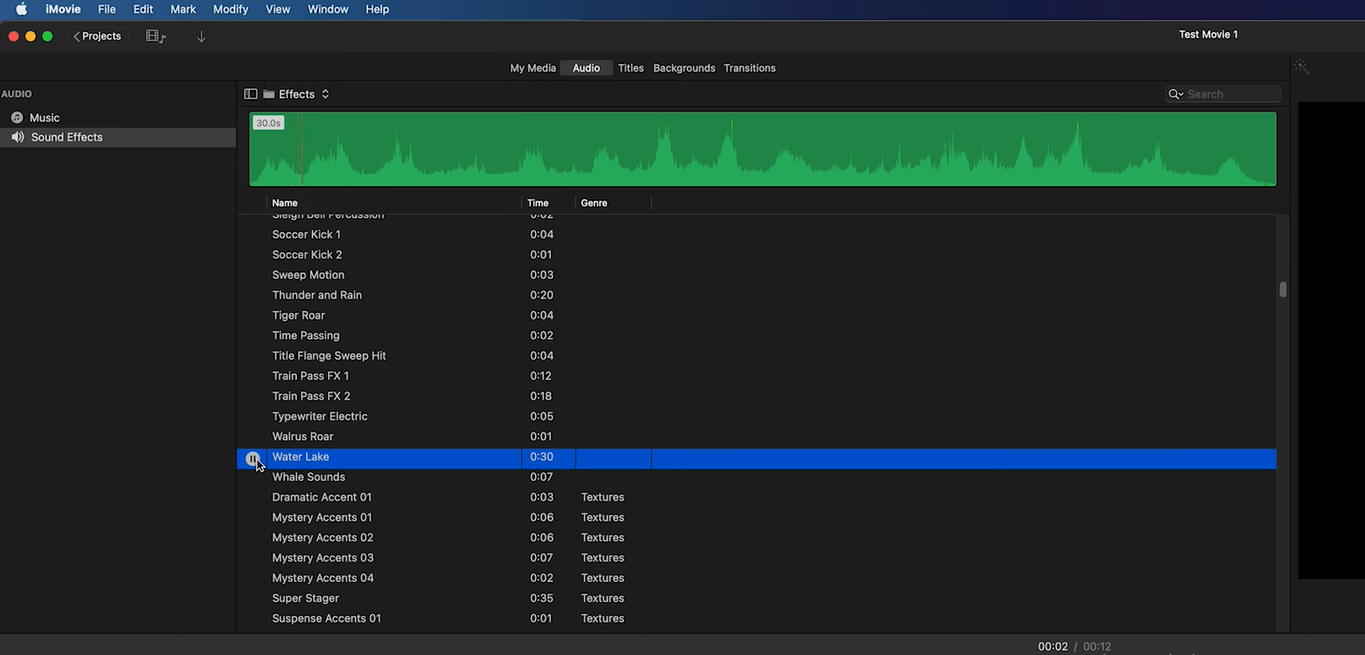Open the Modify menu

[230, 9]
